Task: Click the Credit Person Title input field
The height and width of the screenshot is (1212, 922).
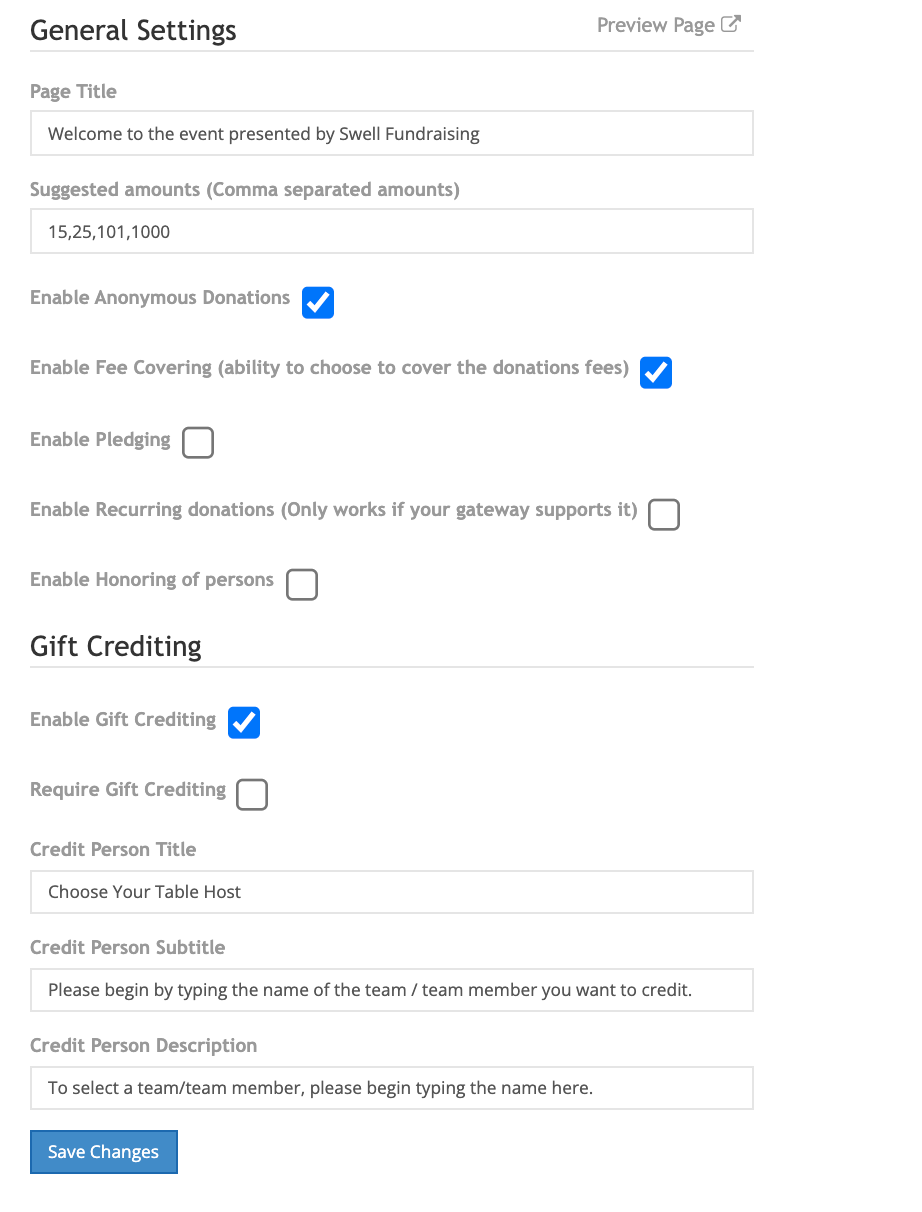Action: pyautogui.click(x=391, y=892)
